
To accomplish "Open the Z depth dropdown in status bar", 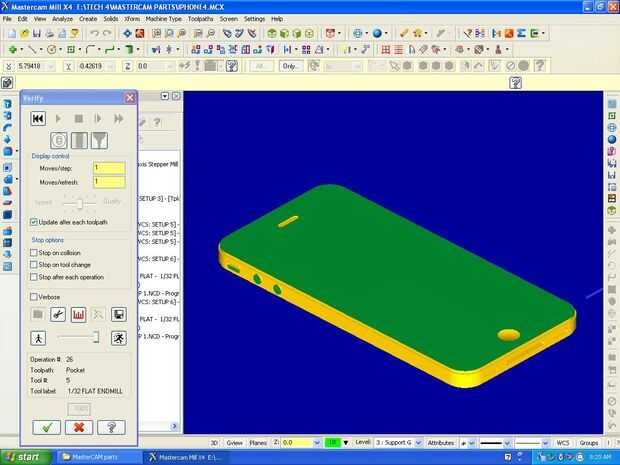I will click(x=316, y=443).
